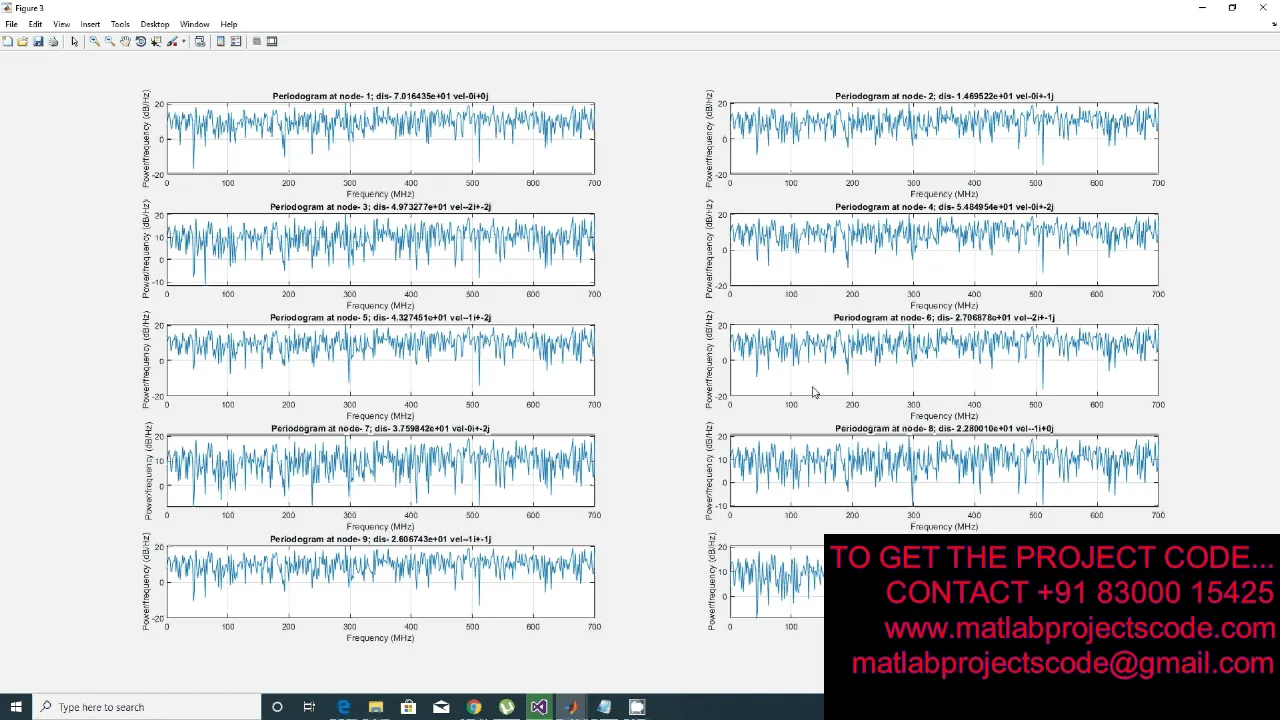Select the Zoom In tool

94,41
